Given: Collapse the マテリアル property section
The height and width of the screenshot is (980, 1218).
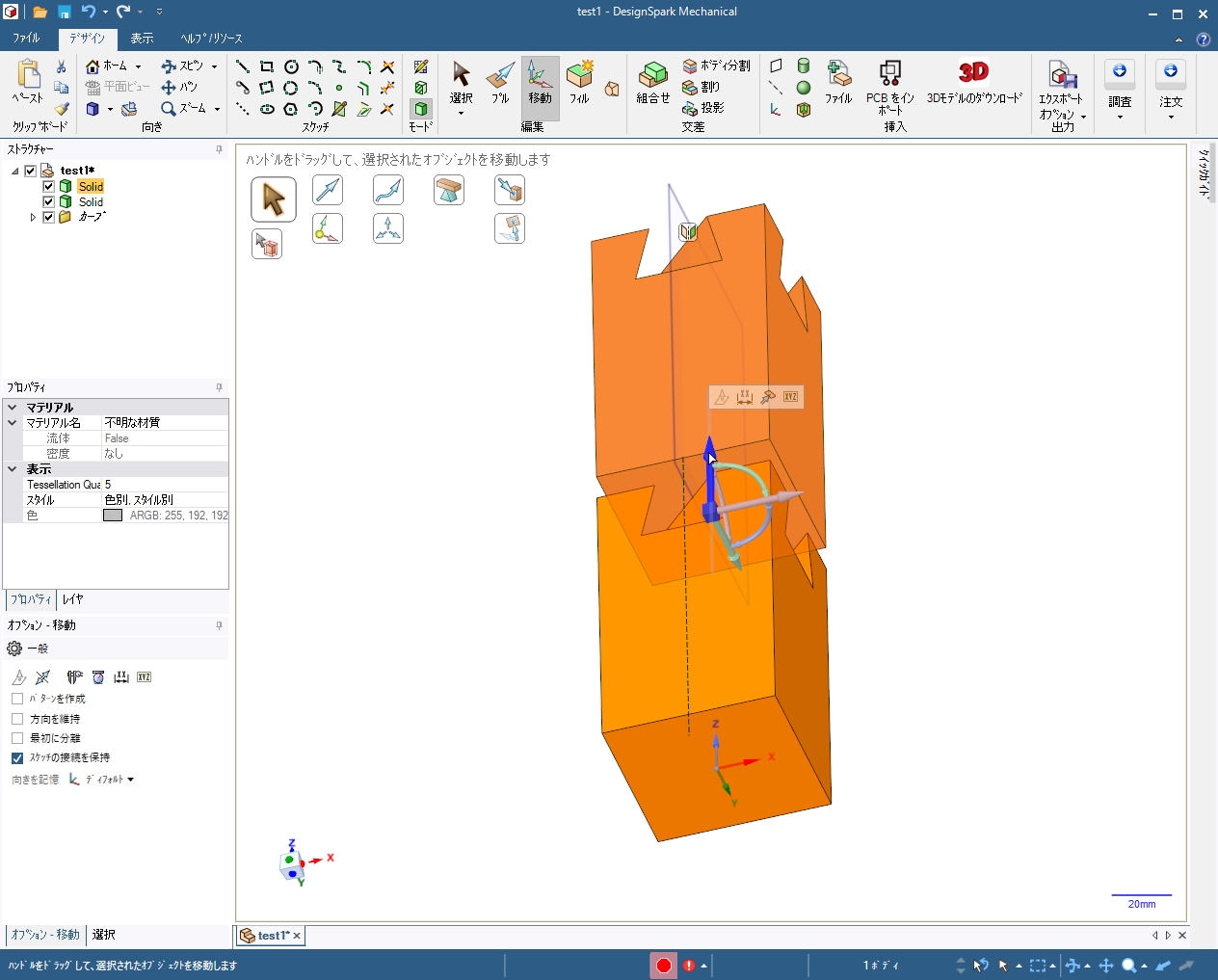Looking at the screenshot, I should pos(13,408).
